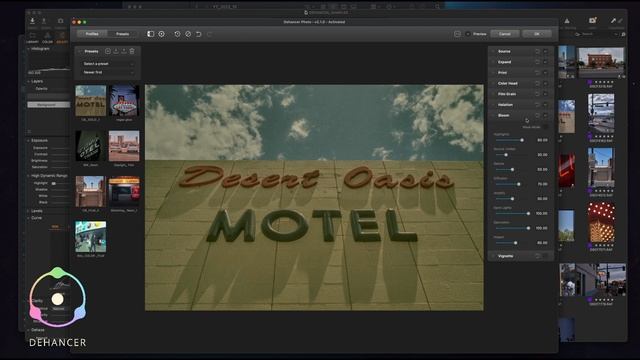Select the pink building preset thumbnail
This screenshot has width=640, height=360.
coord(124,146)
